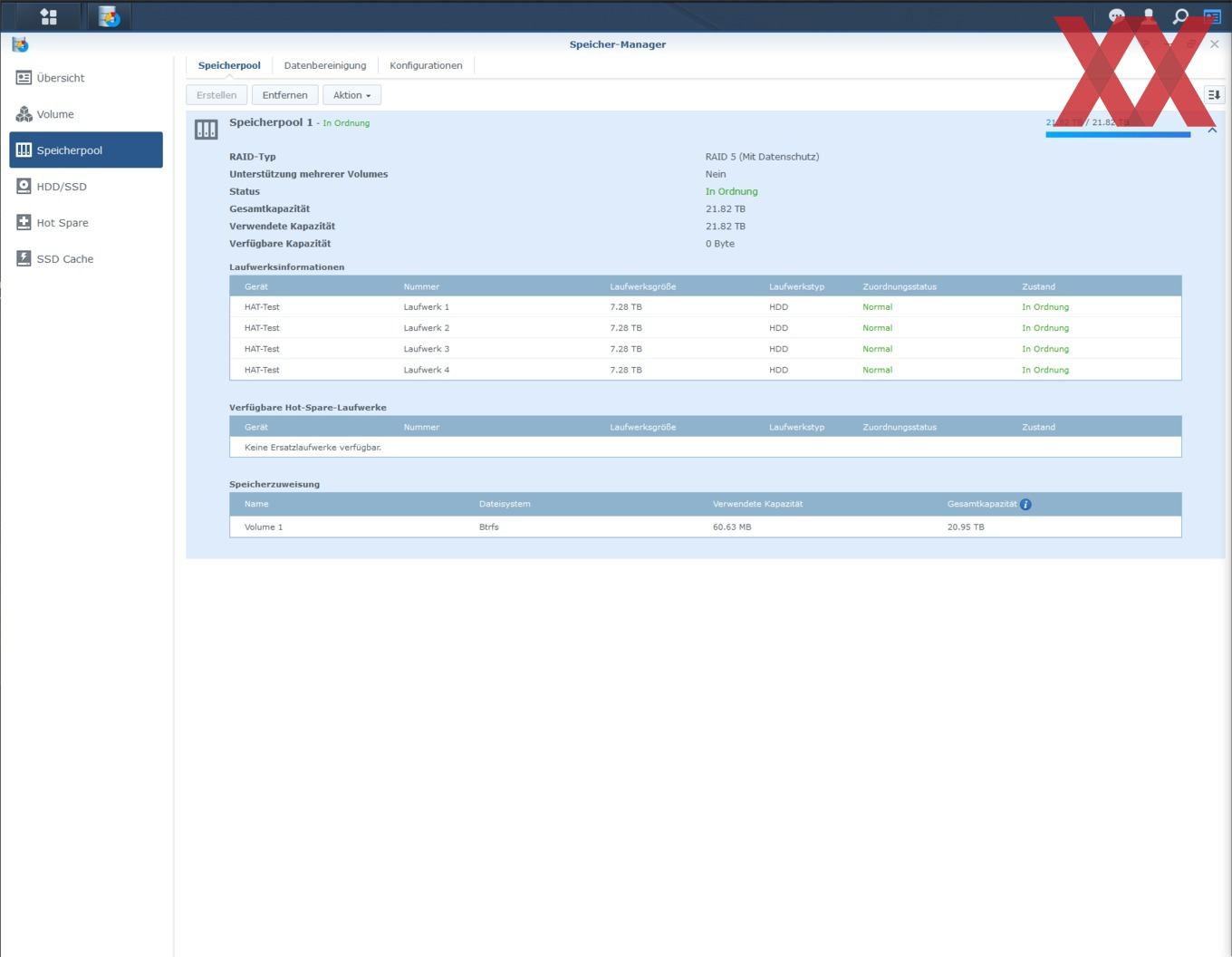Screen dimensions: 1232x957
Task: Collapse Speicherpool 1 with the chevron
Action: 1212,130
